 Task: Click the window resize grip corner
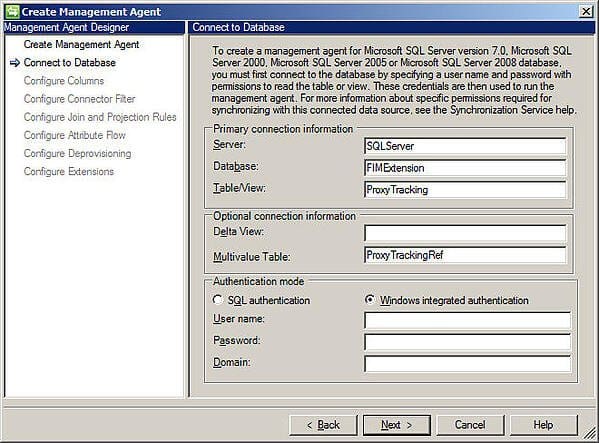[x=590, y=434]
